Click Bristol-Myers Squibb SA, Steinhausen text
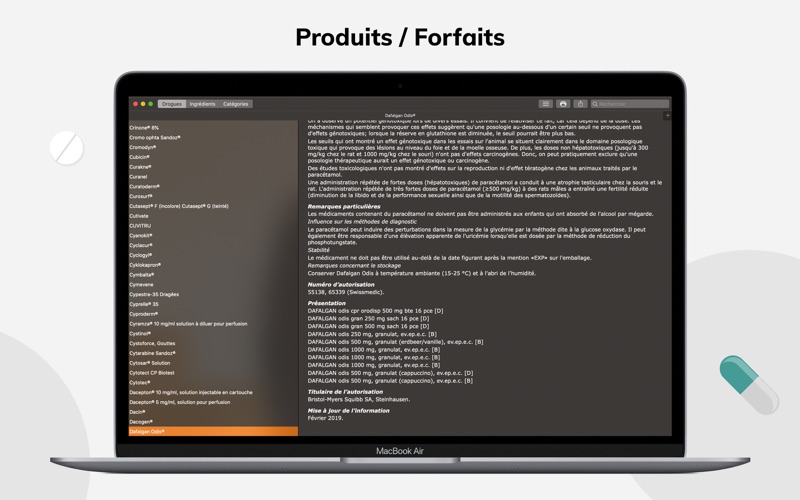 coord(359,399)
